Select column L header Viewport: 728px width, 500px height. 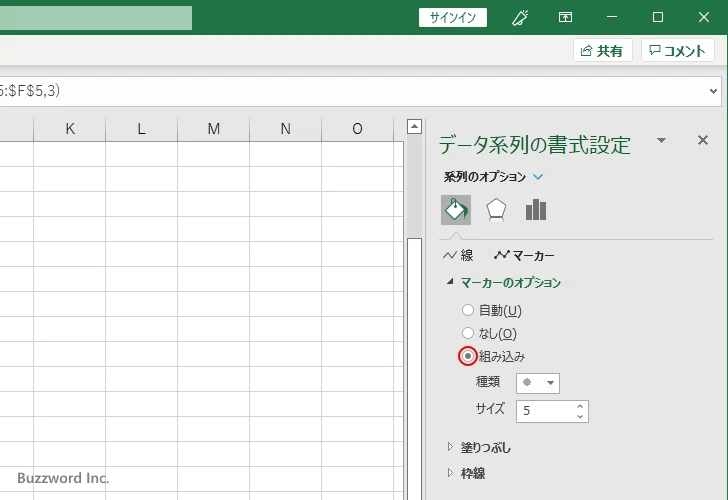(142, 129)
